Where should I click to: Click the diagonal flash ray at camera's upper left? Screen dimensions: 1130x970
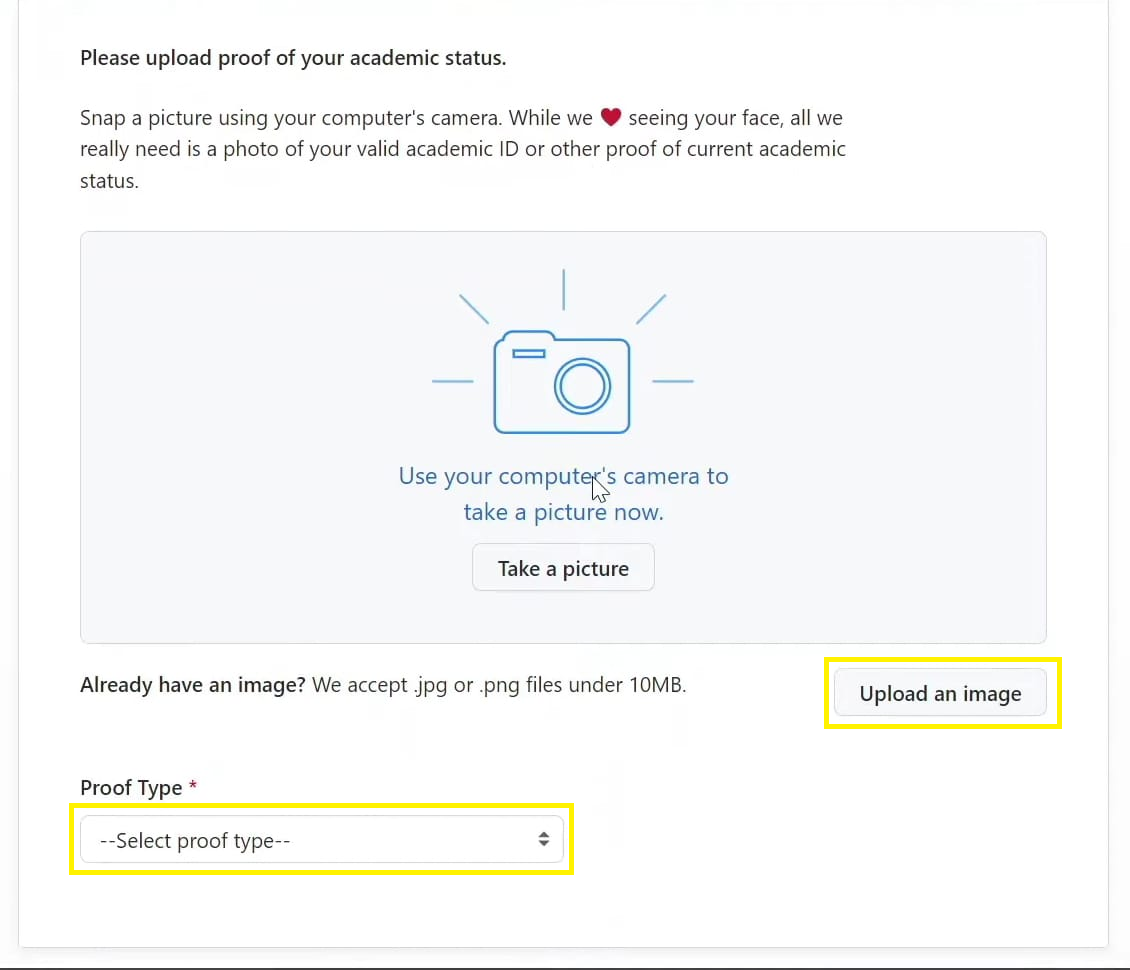[x=474, y=309]
